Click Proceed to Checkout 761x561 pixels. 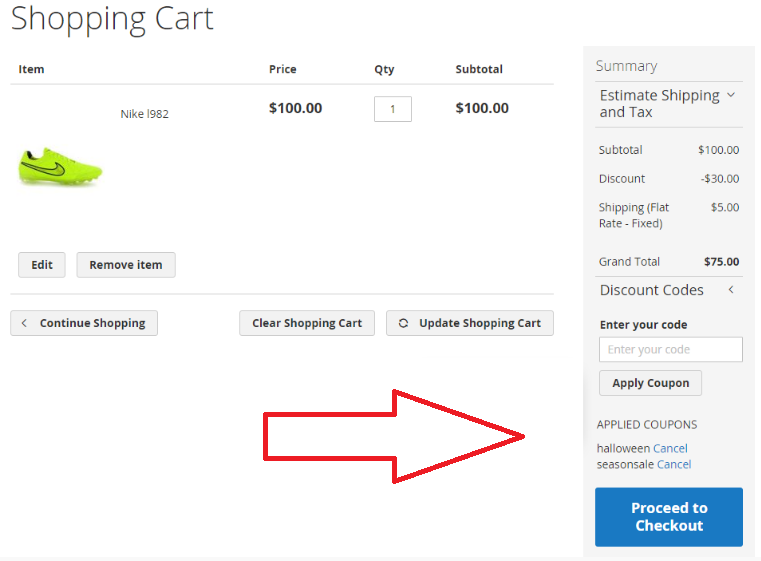point(668,517)
